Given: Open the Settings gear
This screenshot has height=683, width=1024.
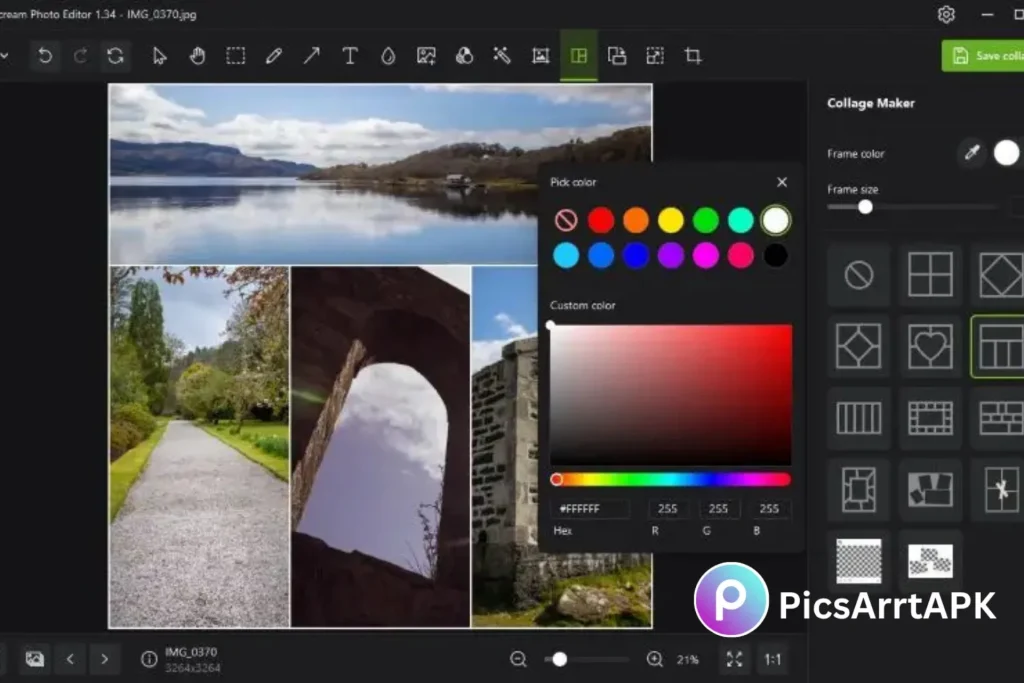Looking at the screenshot, I should (945, 15).
